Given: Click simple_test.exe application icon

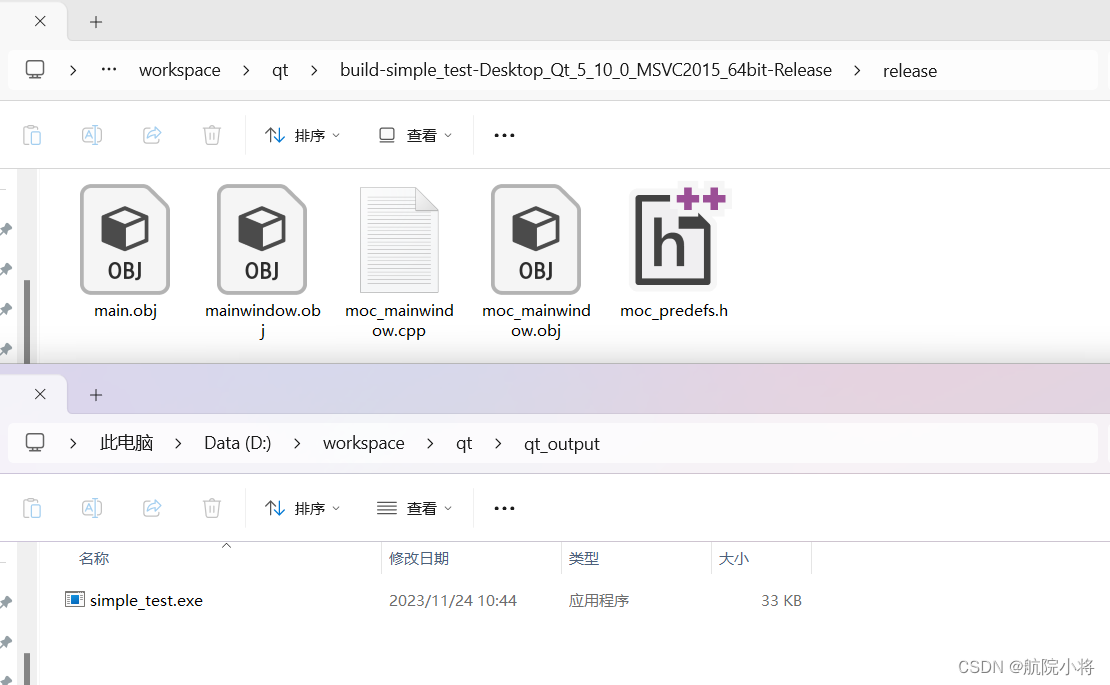Looking at the screenshot, I should coord(74,599).
